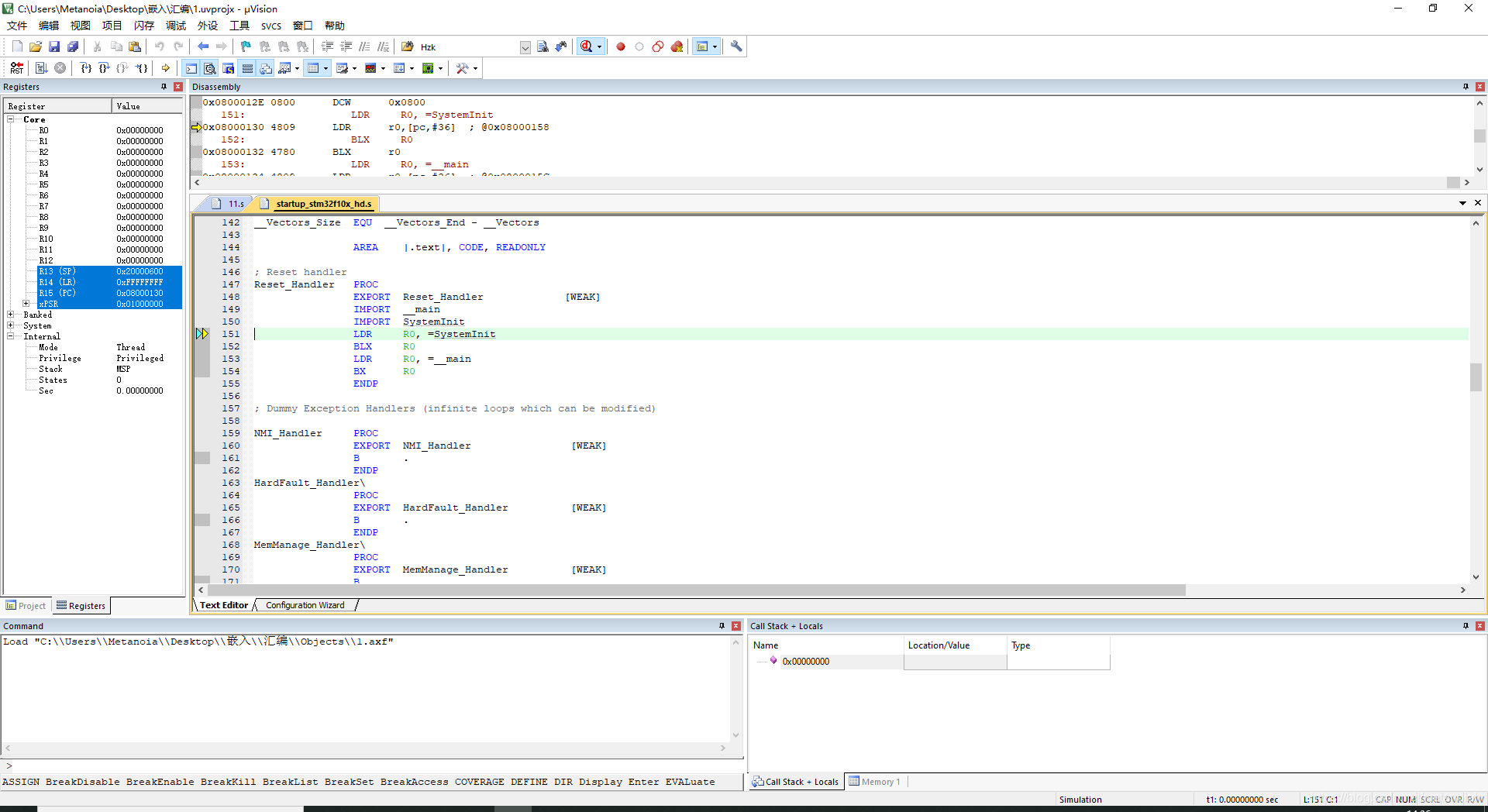Open the 文件 menu
Screen dimensions: 1488x812
(17, 26)
